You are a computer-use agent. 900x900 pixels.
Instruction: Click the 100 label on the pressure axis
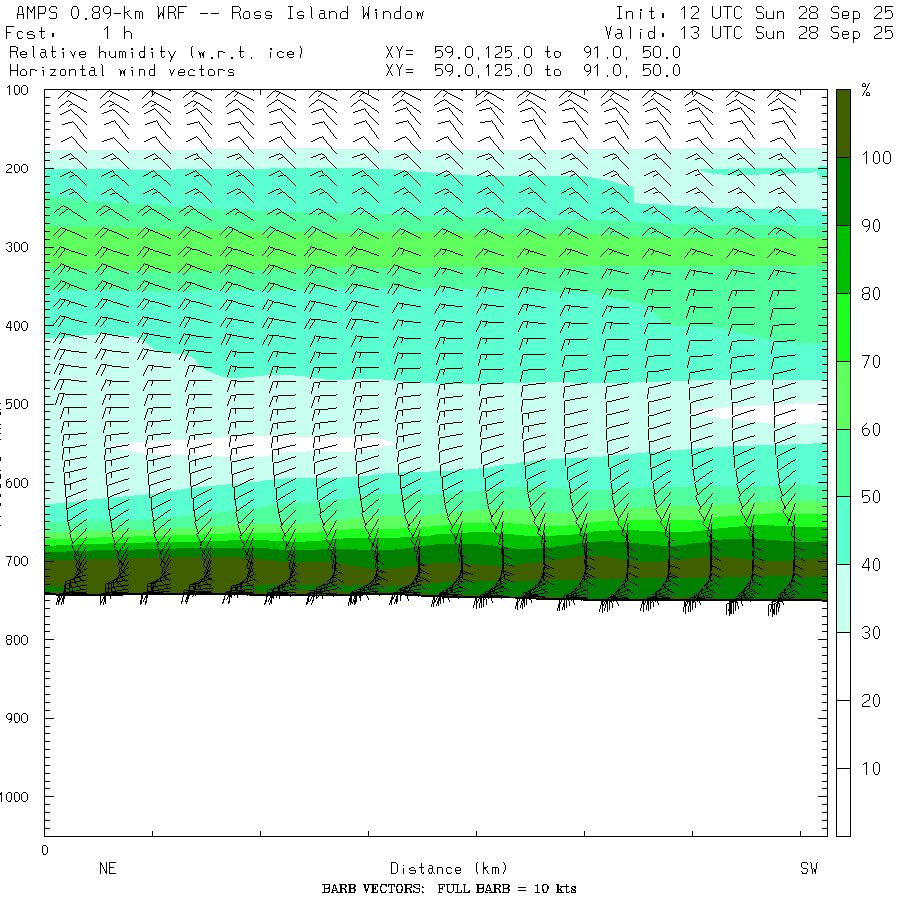click(x=17, y=90)
